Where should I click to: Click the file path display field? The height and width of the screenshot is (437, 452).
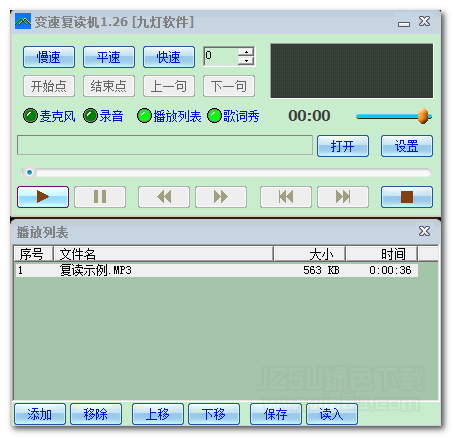[x=165, y=145]
